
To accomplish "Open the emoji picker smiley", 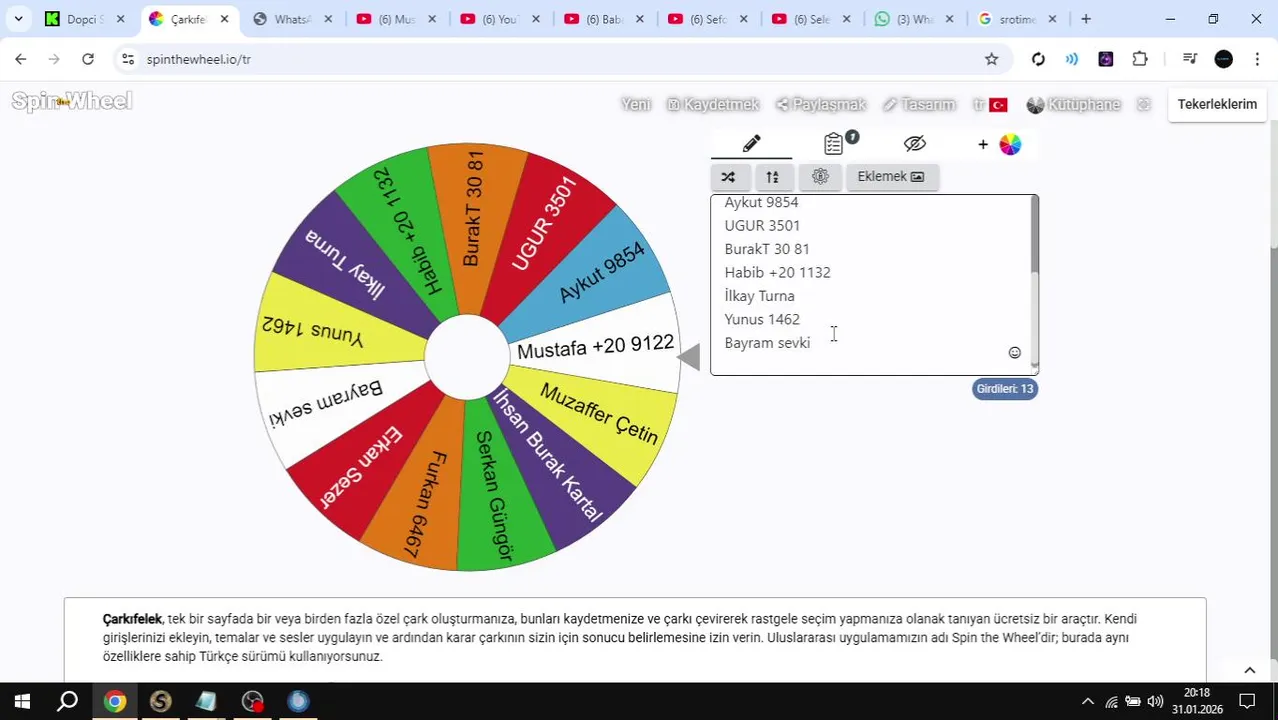I will pyautogui.click(x=1014, y=353).
